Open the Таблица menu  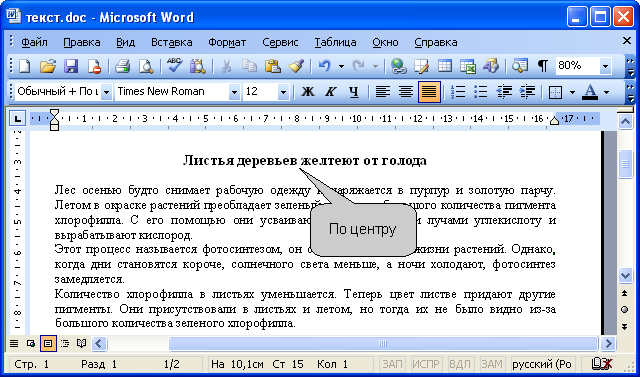tap(335, 42)
